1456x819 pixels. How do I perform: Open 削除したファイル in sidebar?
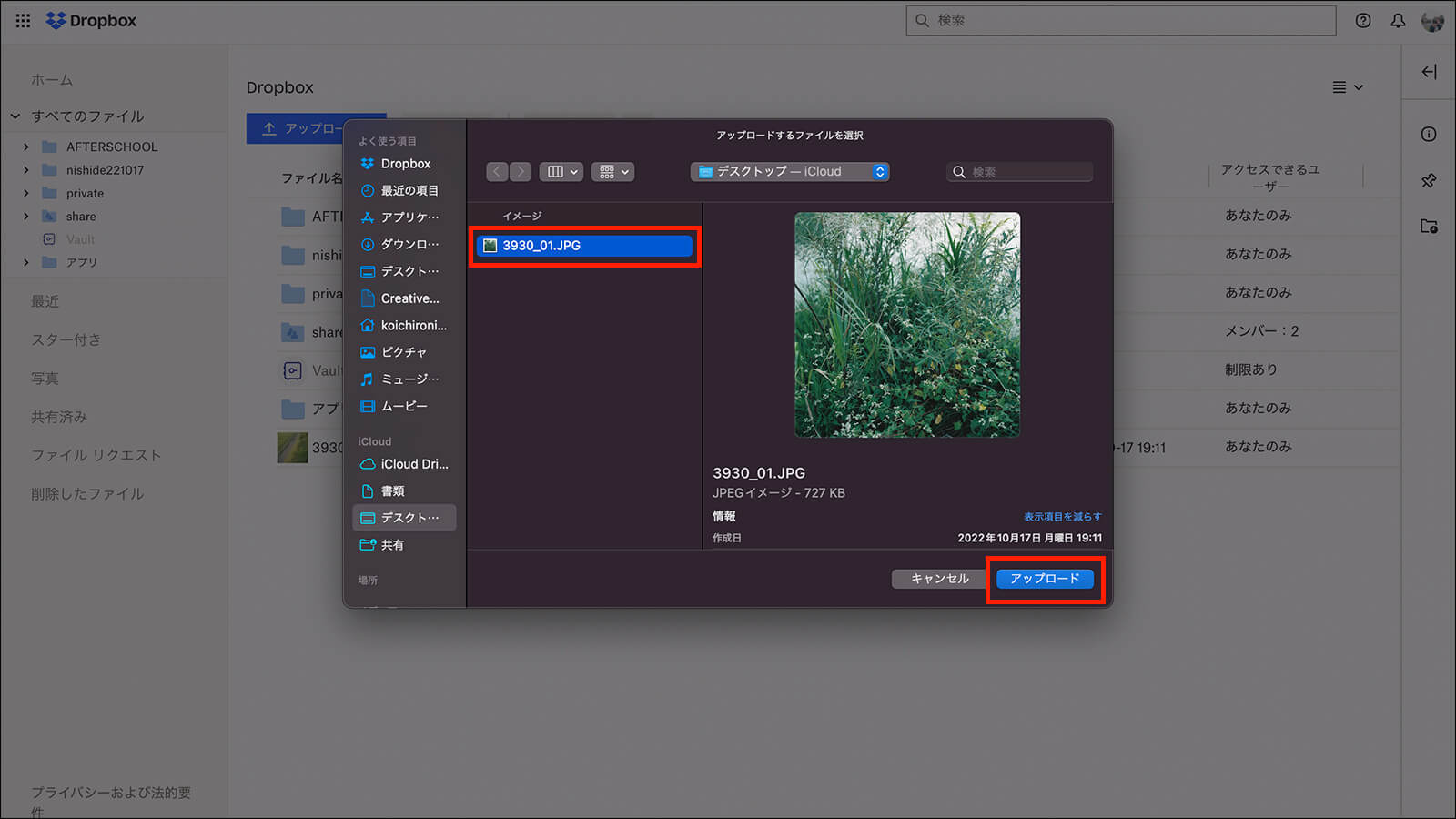click(87, 493)
